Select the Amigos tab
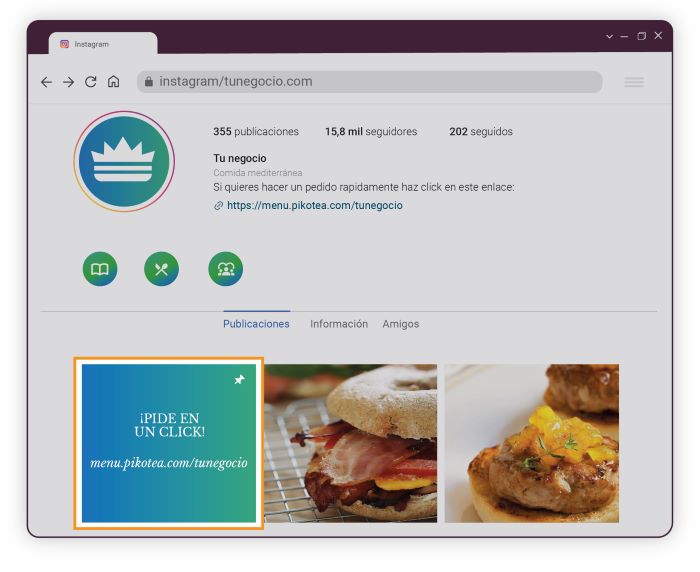The image size is (700, 572). pos(400,324)
